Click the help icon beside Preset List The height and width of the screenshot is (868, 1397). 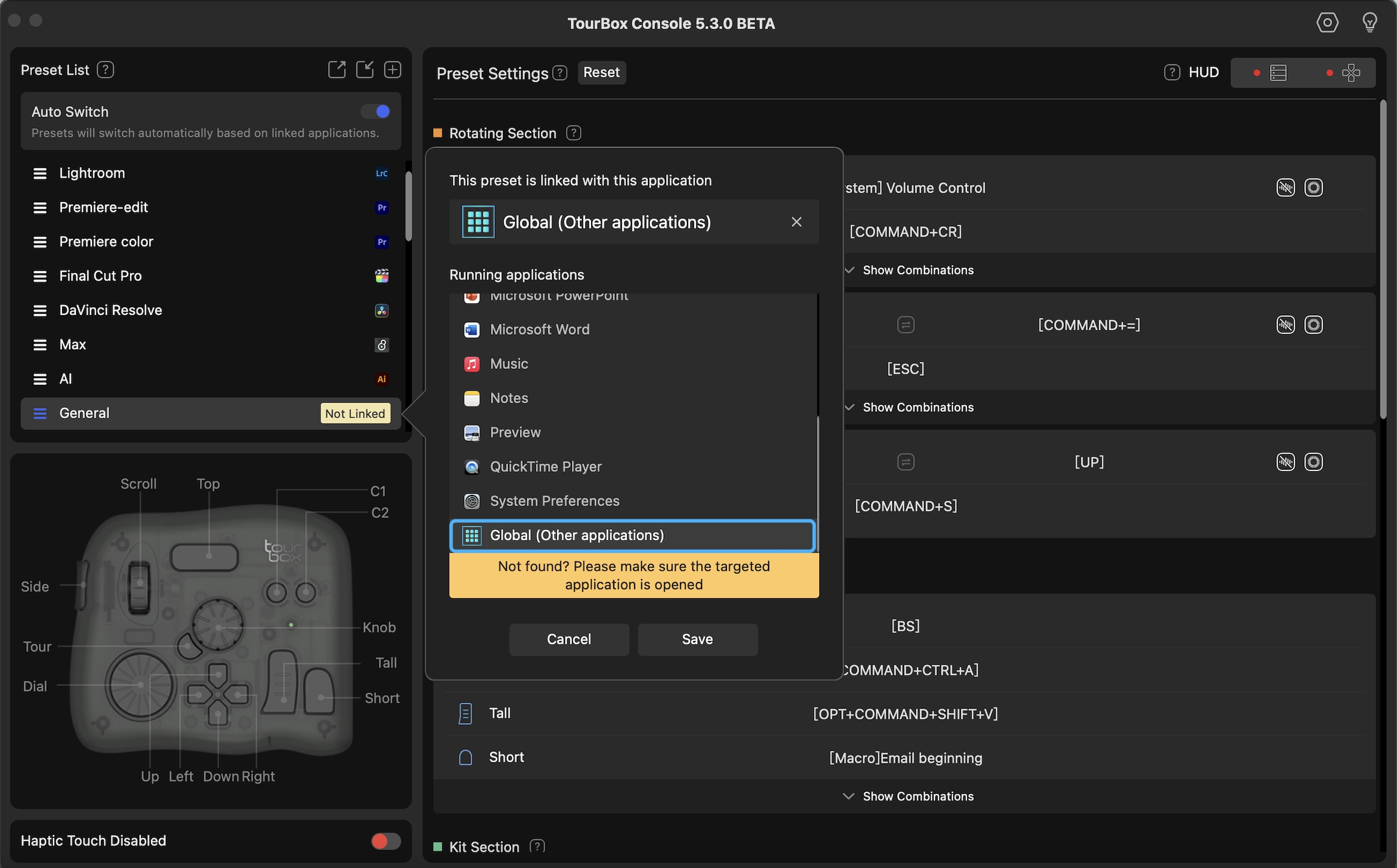105,70
